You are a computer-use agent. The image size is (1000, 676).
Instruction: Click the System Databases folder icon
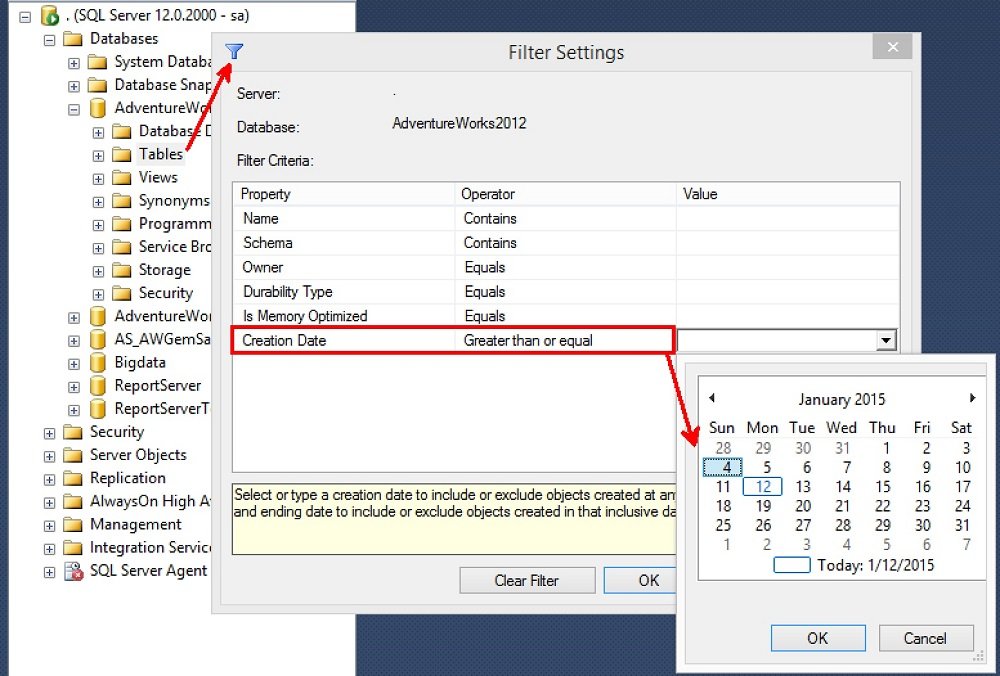tap(97, 62)
